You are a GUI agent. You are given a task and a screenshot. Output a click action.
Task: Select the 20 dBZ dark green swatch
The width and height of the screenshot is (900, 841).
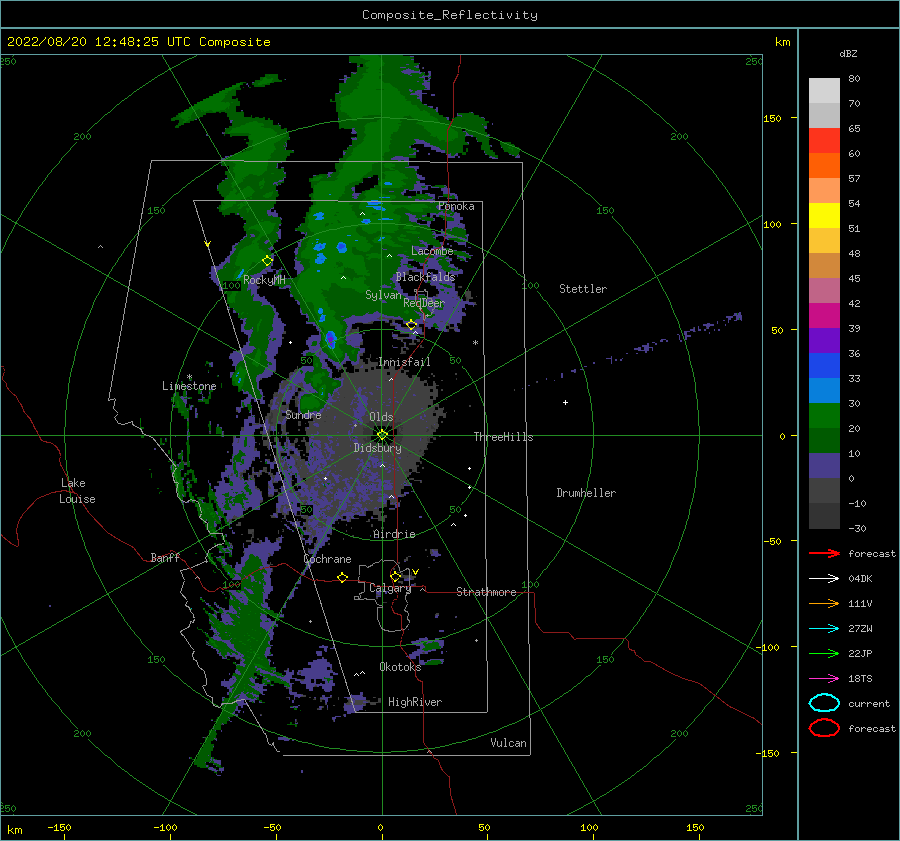(824, 440)
